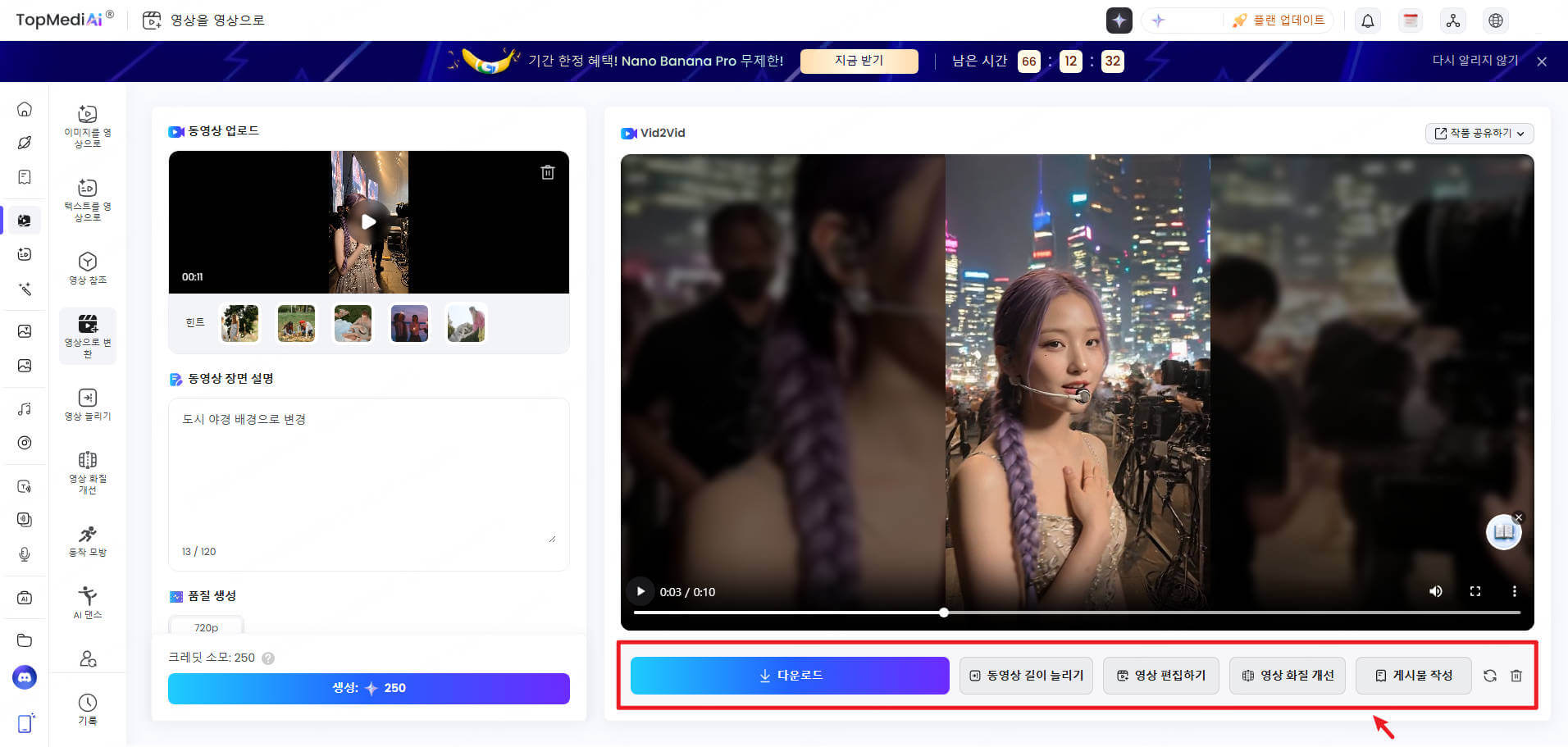Select the 이미지를 영상으로 tool
The height and width of the screenshot is (747, 1568).
click(x=87, y=123)
